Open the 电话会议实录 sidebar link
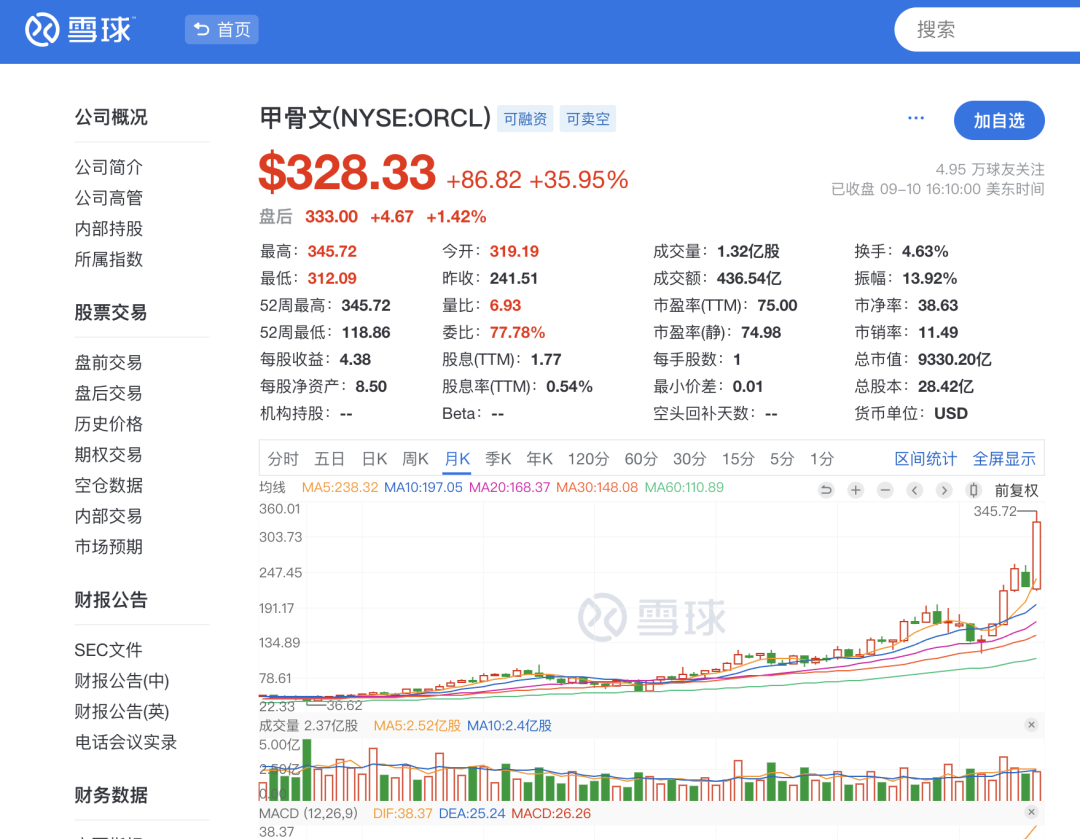Image resolution: width=1080 pixels, height=839 pixels. tap(126, 742)
